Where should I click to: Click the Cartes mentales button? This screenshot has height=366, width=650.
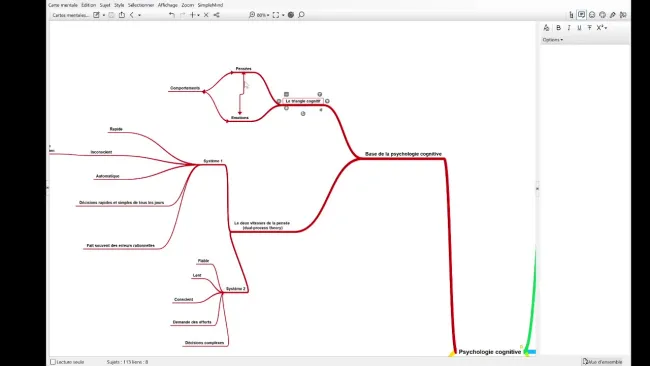pyautogui.click(x=70, y=15)
